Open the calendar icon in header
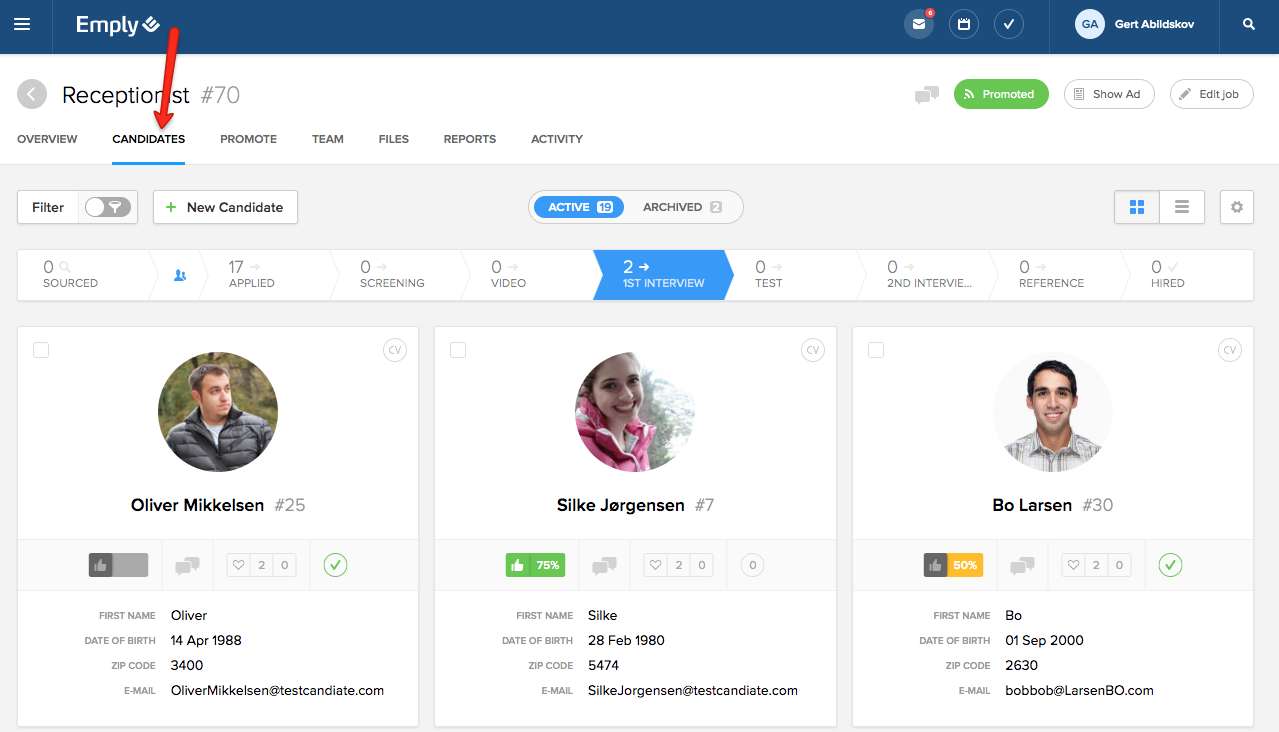Viewport: 1279px width, 732px height. click(x=964, y=25)
